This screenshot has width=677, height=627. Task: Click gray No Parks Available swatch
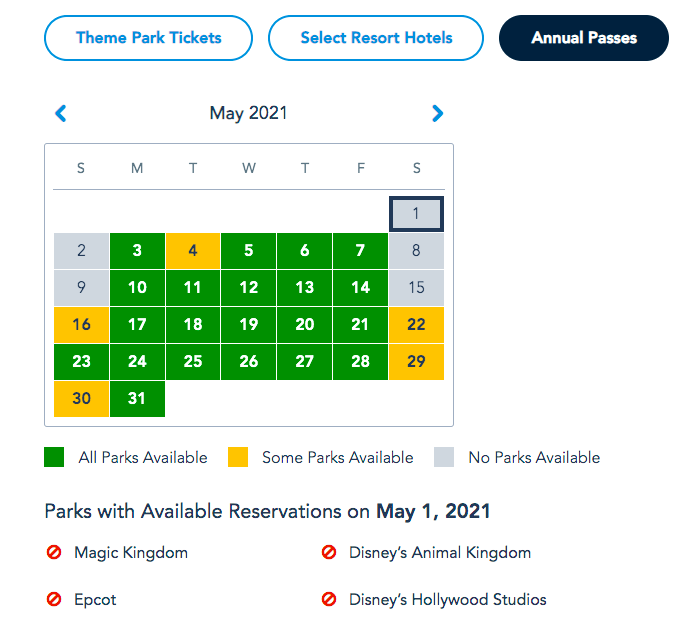pos(444,458)
